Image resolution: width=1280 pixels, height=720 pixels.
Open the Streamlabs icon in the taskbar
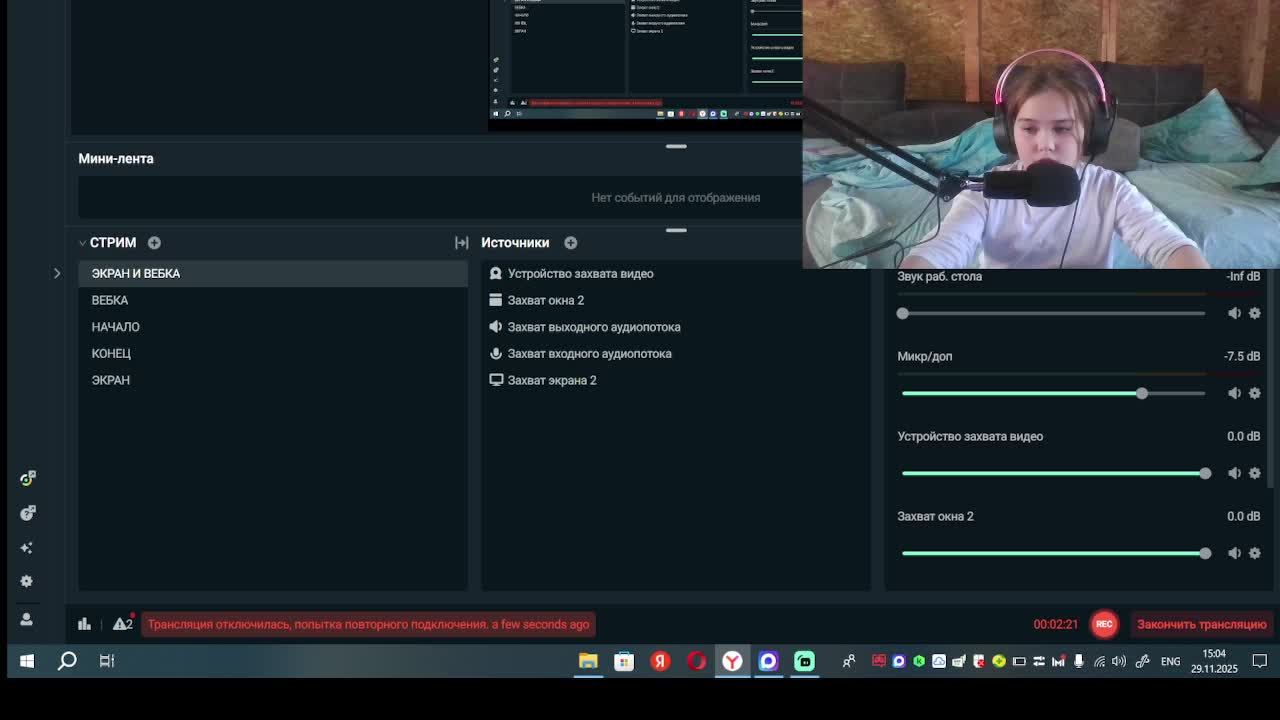click(x=804, y=661)
